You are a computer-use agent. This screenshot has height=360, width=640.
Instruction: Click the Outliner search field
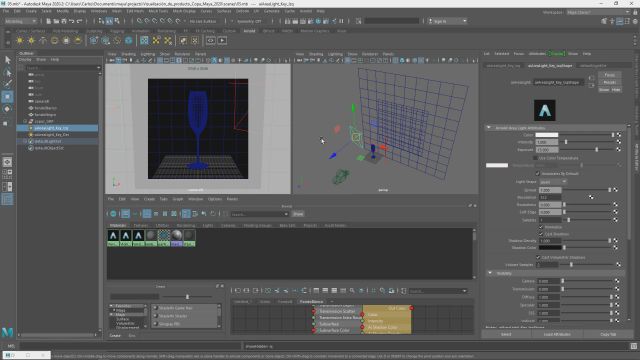[x=62, y=68]
